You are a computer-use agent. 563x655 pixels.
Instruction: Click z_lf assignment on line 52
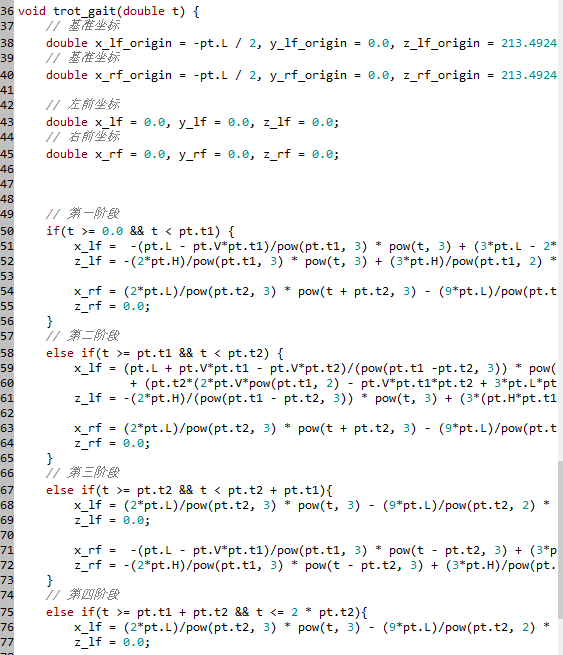pos(315,261)
